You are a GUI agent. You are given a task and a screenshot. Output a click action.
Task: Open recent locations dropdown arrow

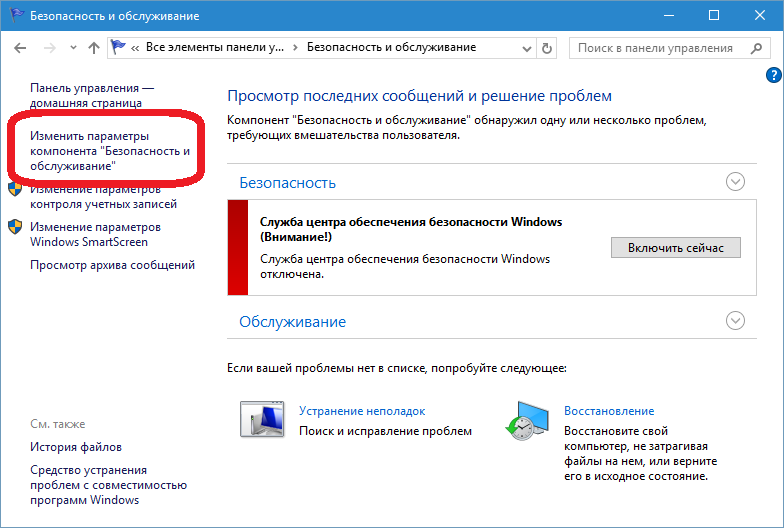click(74, 48)
